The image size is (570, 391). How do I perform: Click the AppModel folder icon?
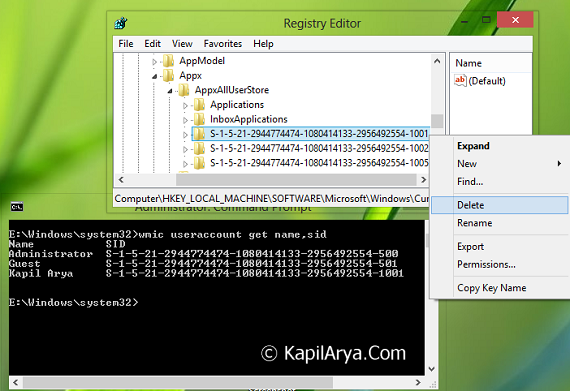pos(168,61)
